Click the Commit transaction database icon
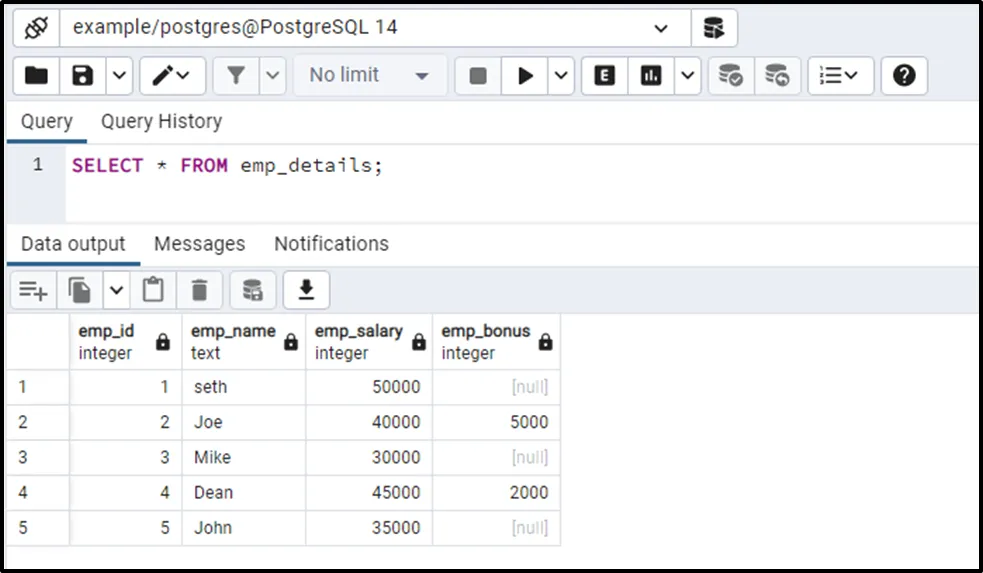 731,76
